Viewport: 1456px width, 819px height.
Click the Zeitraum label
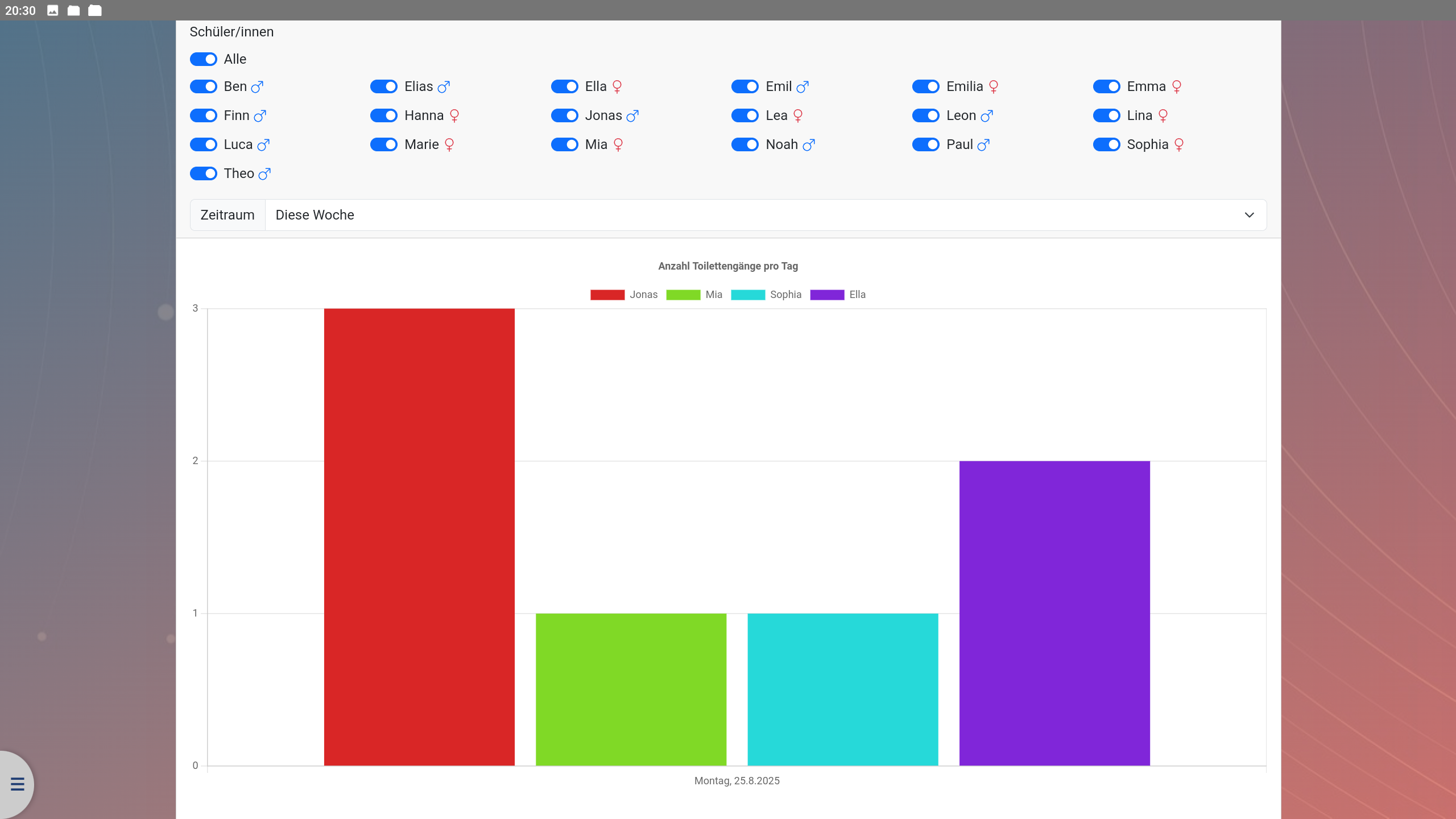227,215
